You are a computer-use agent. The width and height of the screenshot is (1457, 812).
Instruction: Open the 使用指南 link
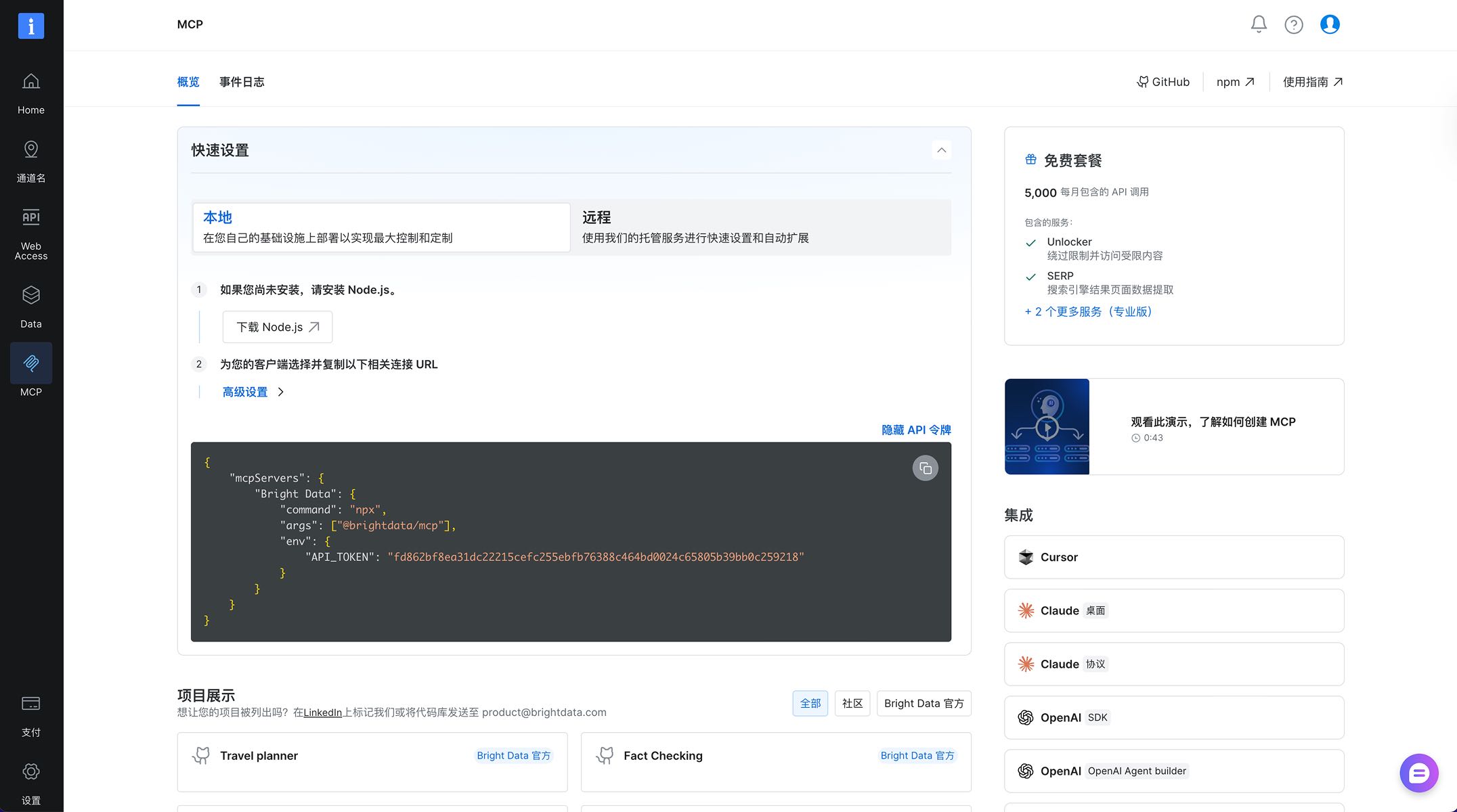[1313, 82]
